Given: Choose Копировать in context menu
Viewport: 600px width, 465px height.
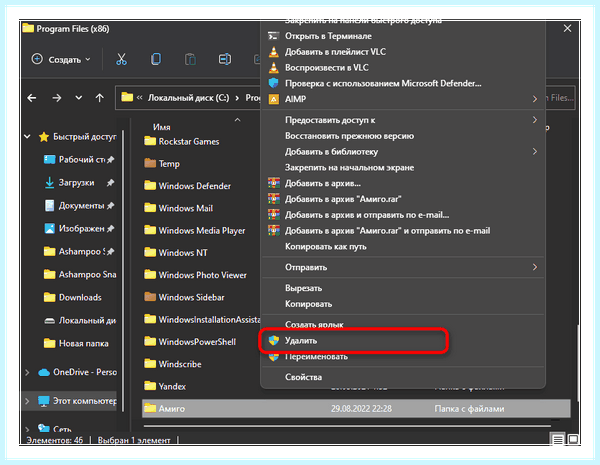Looking at the screenshot, I should [403, 304].
